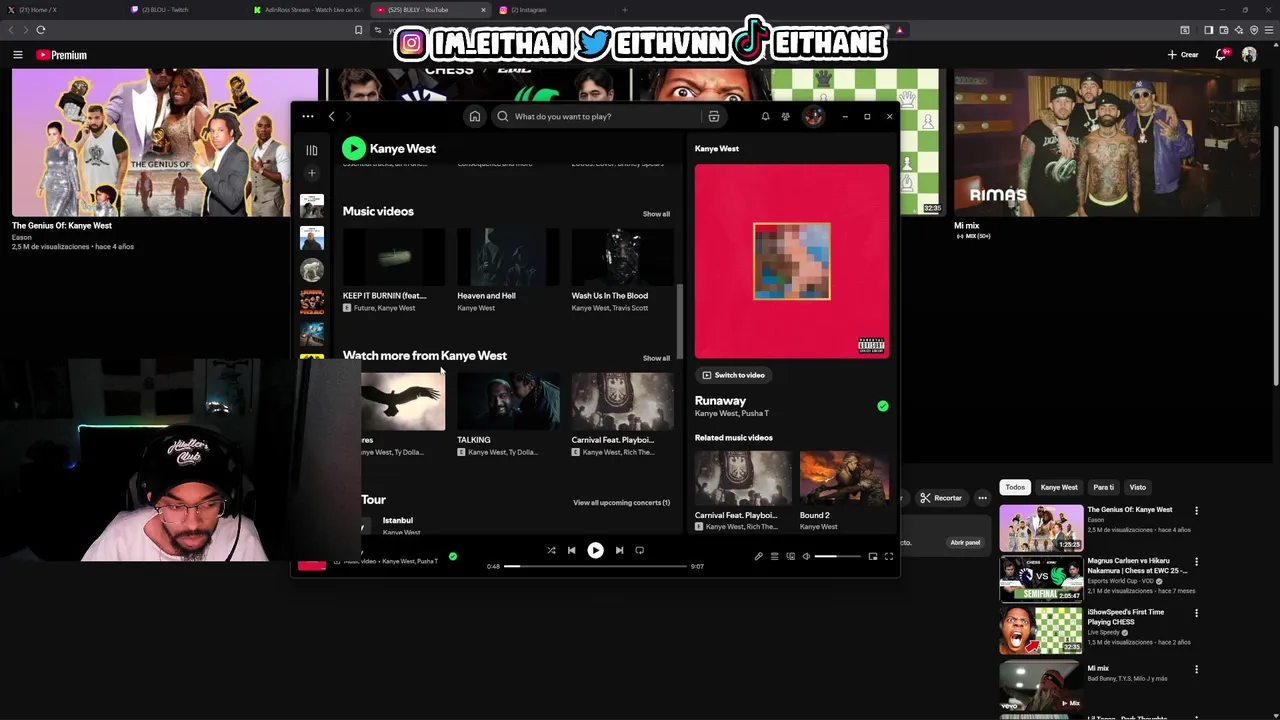The image size is (1280, 720).
Task: Open options menu for iShowSpeed's First Time Playing CHESS
Action: coord(1196,613)
